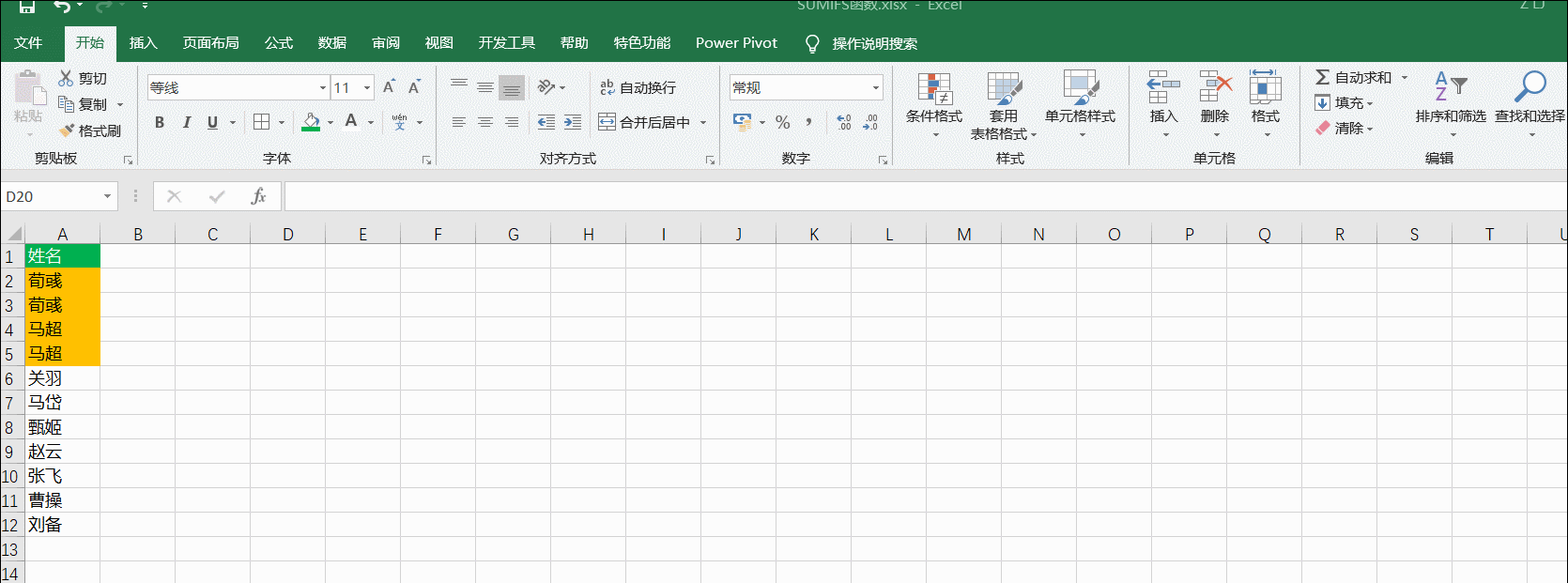The height and width of the screenshot is (583, 1568).
Task: Open Format as Table (套用表格格式)
Action: pos(1004,104)
